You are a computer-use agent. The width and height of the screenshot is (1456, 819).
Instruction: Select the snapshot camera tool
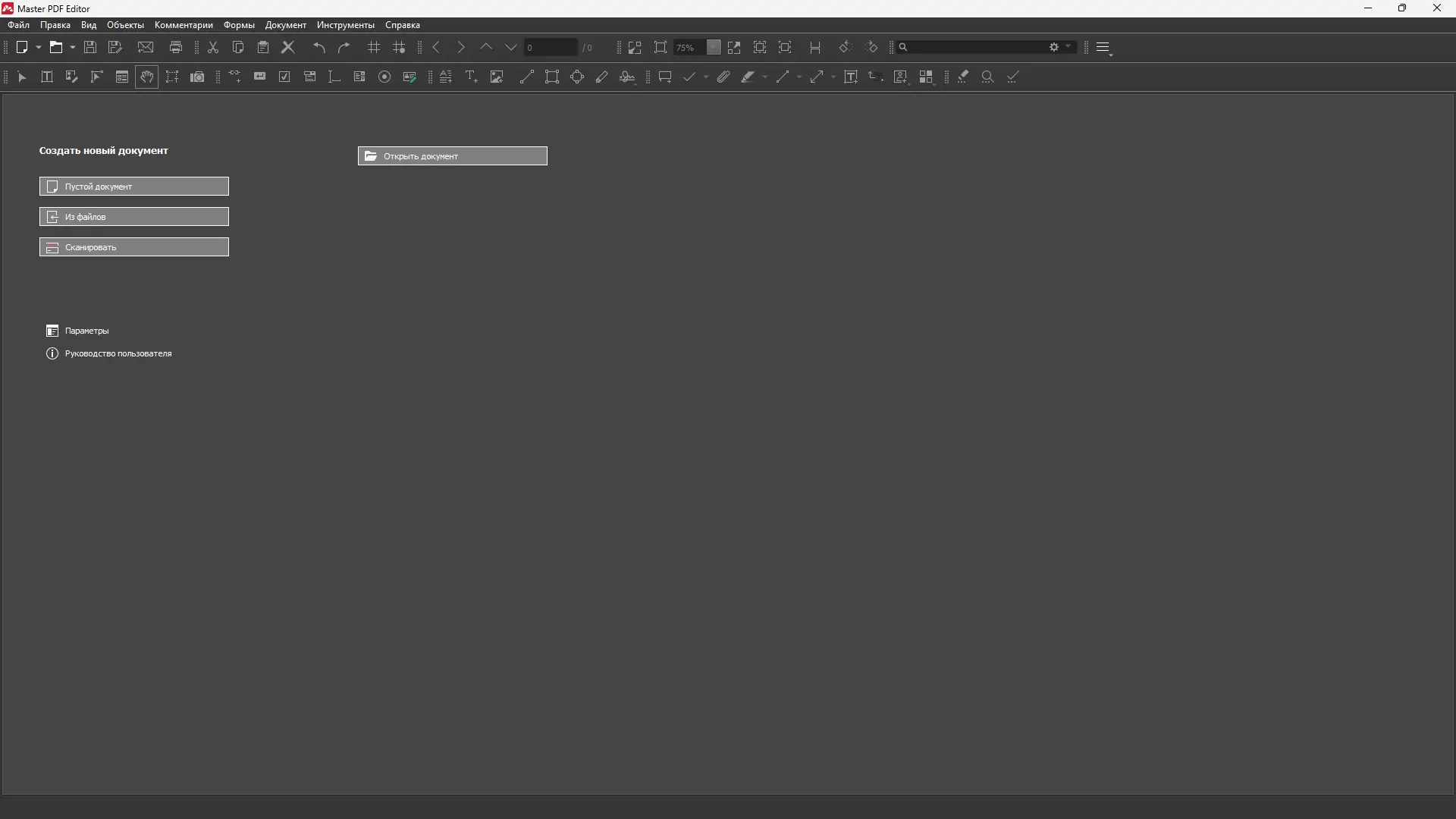coord(196,77)
